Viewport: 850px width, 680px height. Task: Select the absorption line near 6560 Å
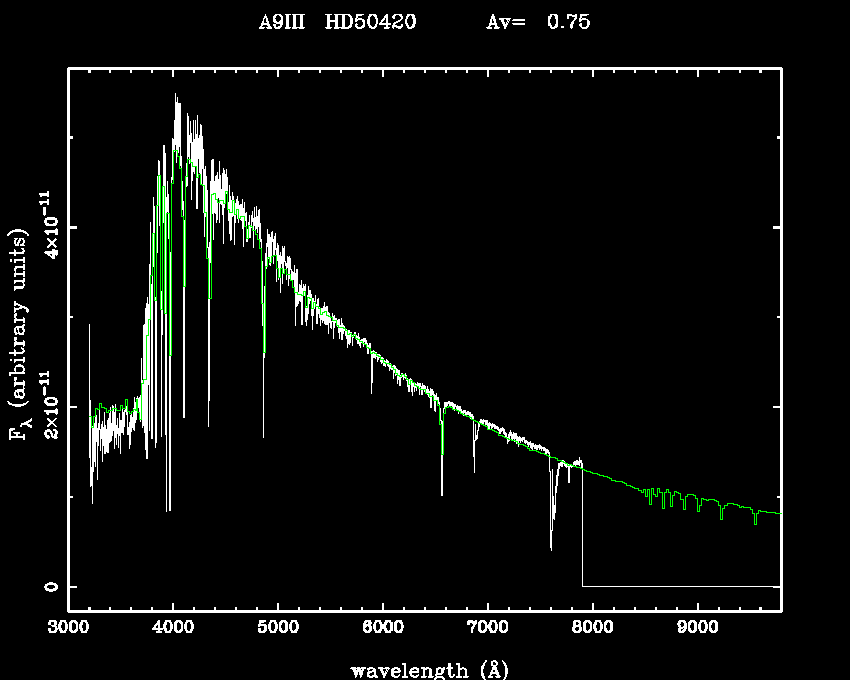click(x=442, y=490)
